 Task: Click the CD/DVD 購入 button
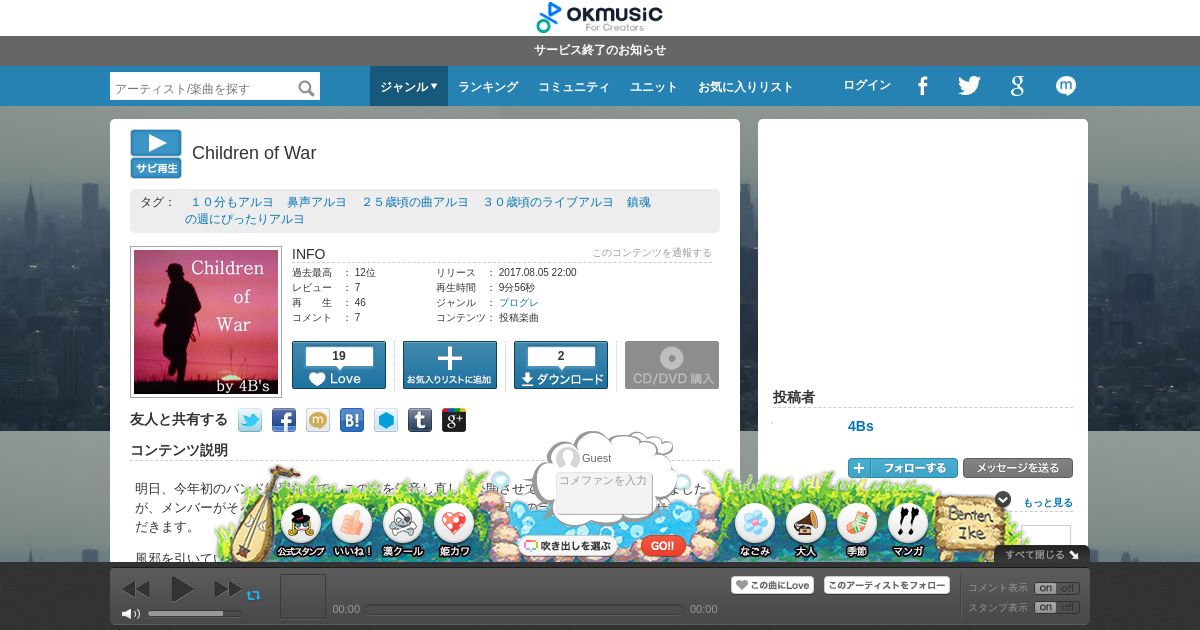click(672, 365)
